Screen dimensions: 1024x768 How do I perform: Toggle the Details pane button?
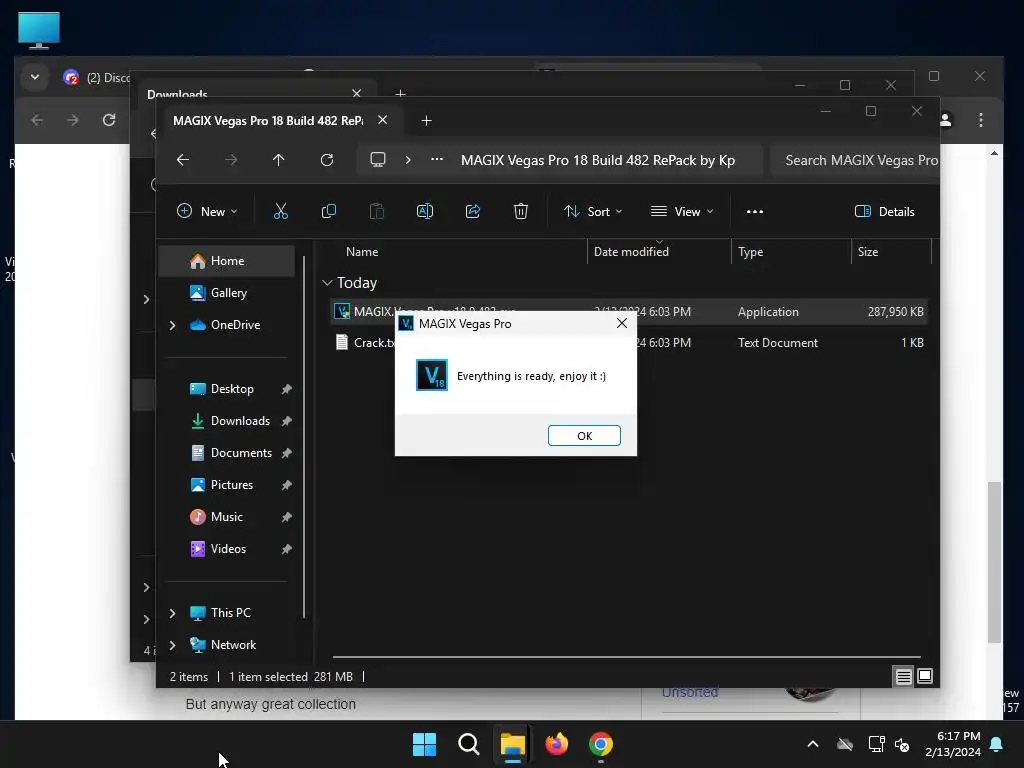[x=885, y=211]
